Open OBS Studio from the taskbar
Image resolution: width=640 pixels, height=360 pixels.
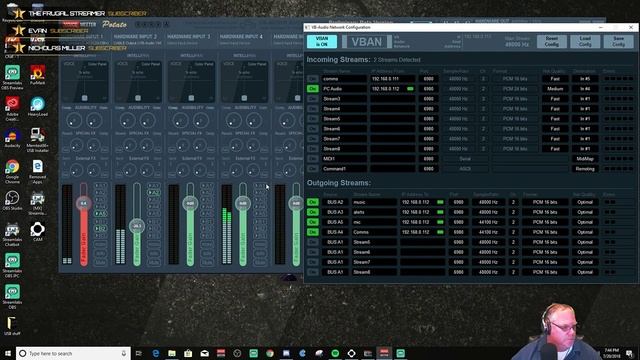coord(237,353)
